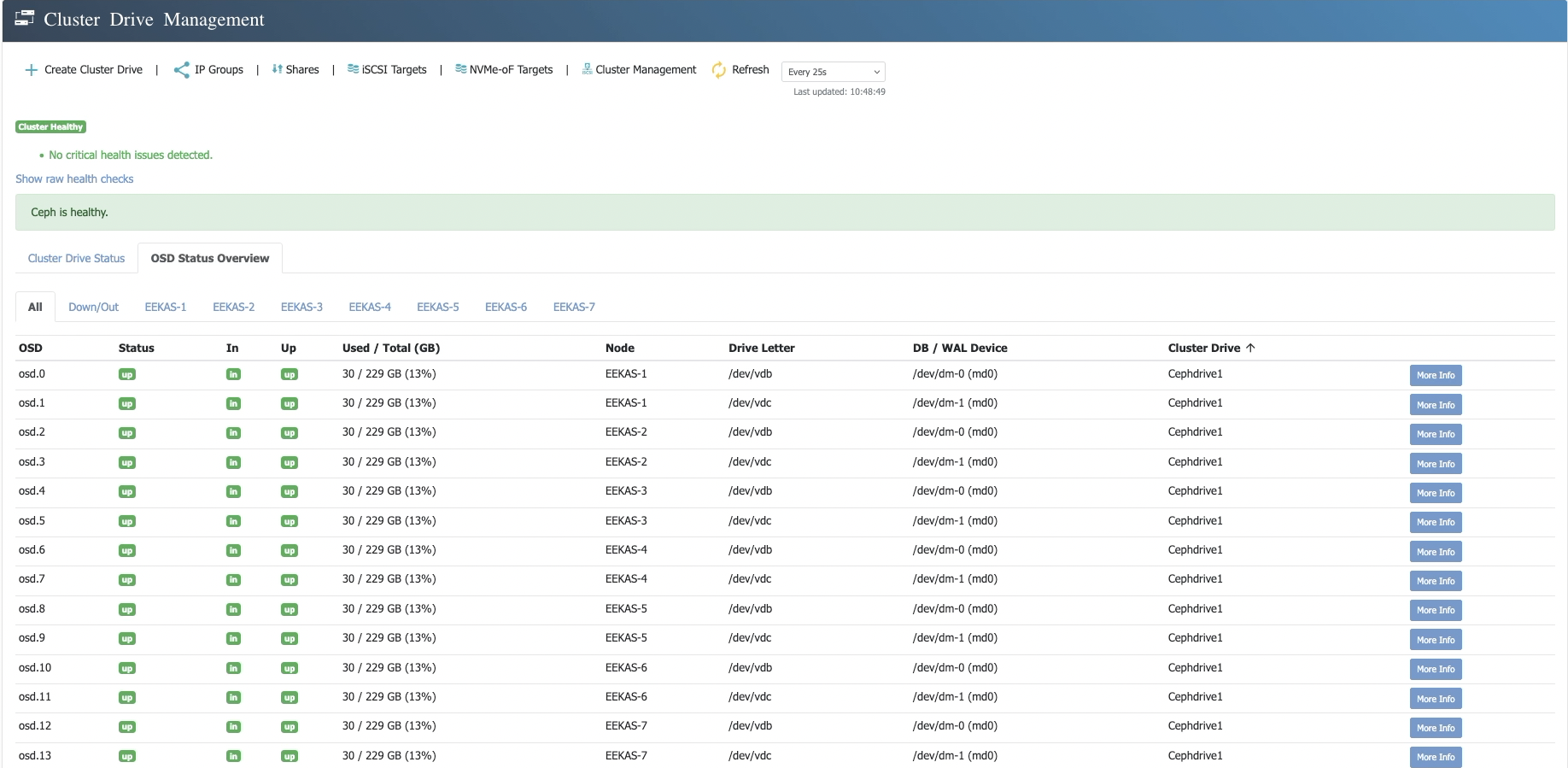The image size is (1568, 768).
Task: Click More Info for osd.12
Action: [x=1436, y=728]
